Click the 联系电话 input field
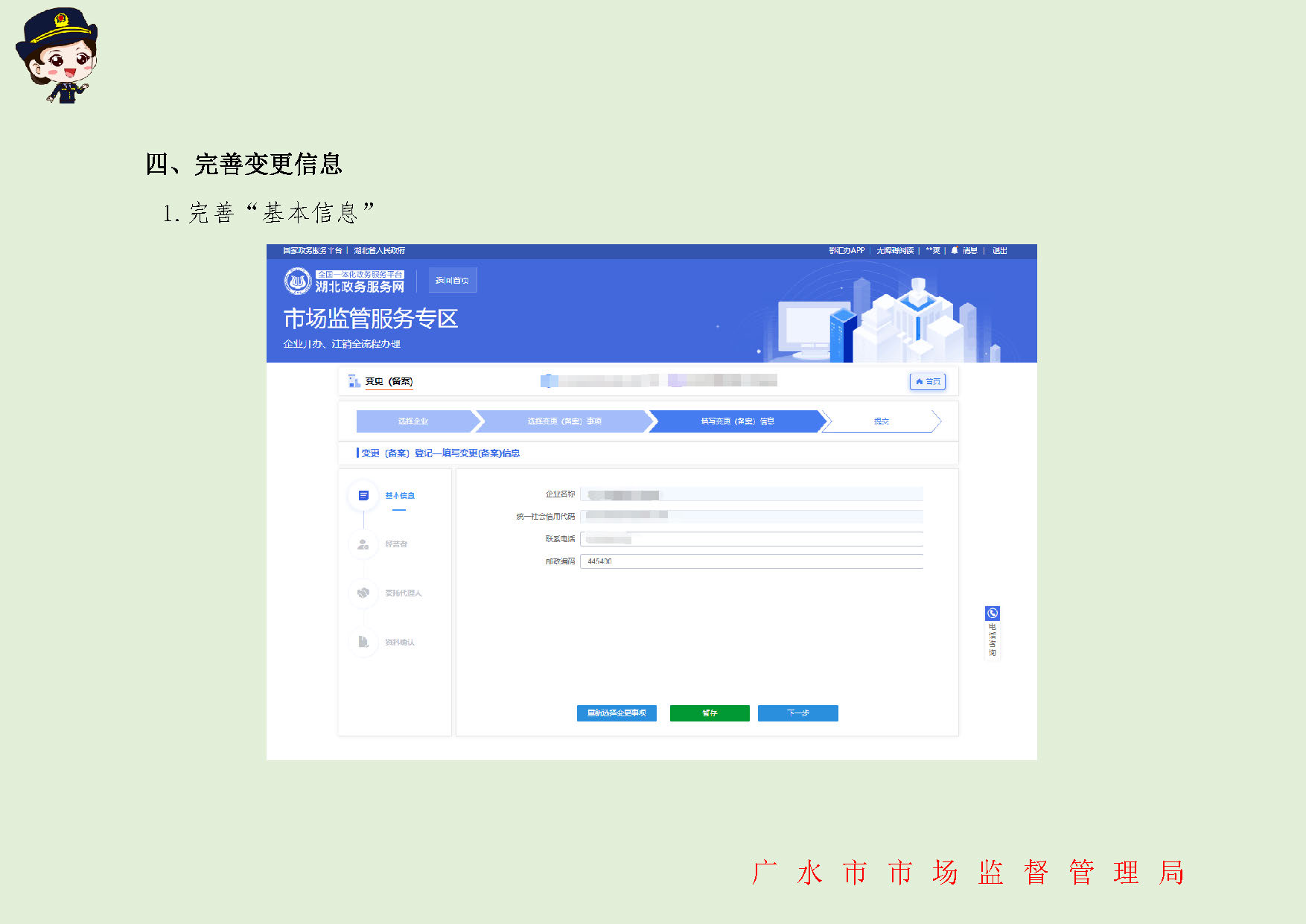1306x924 pixels. point(751,539)
